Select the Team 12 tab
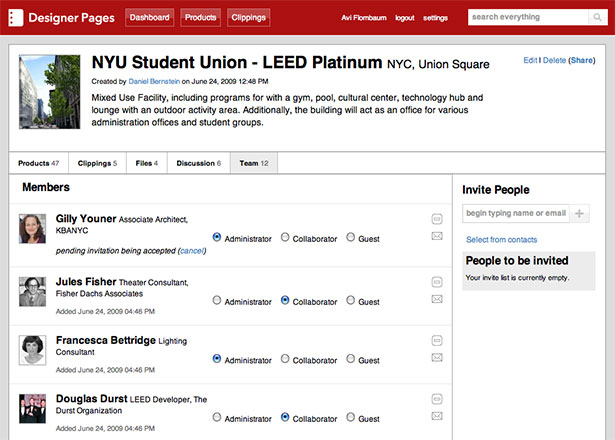This screenshot has width=615, height=440. (x=254, y=163)
